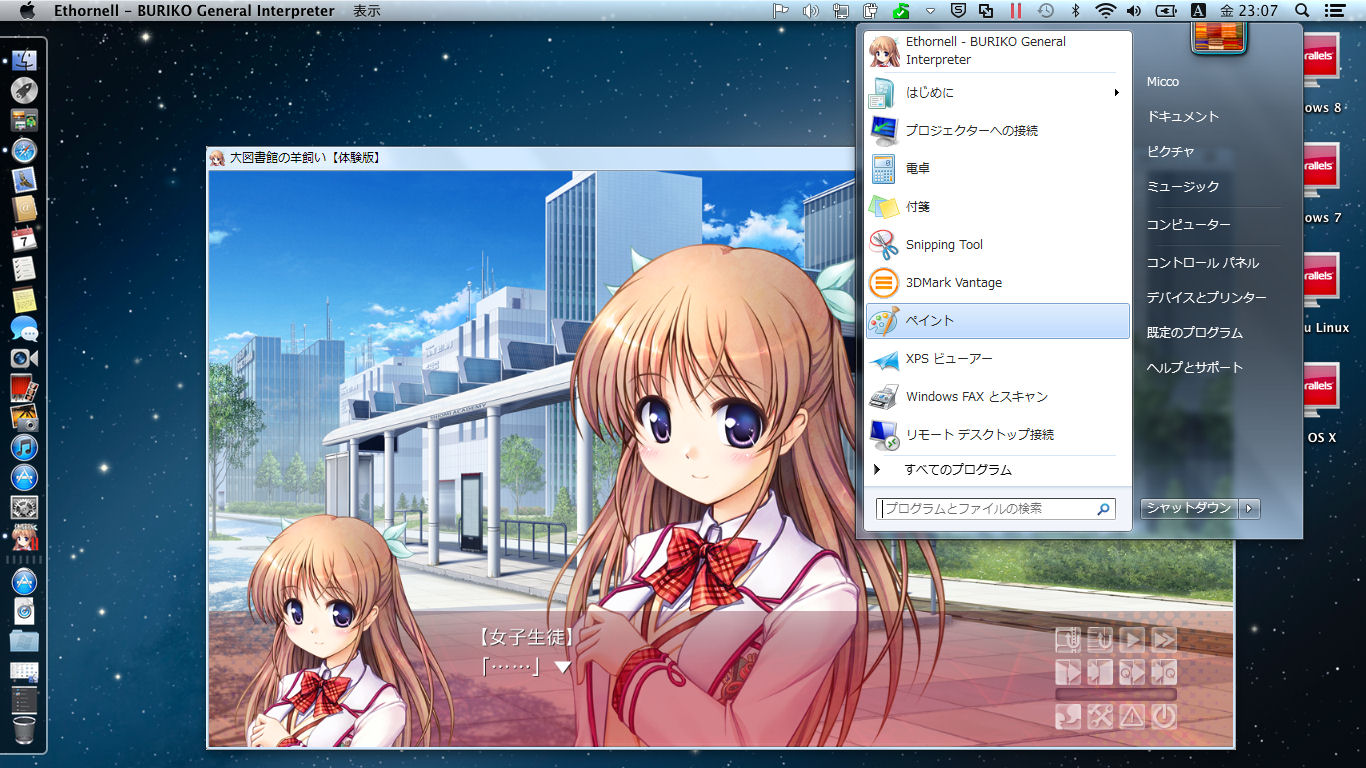The image size is (1366, 768).
Task: Open Micco user folder link
Action: pos(1163,82)
